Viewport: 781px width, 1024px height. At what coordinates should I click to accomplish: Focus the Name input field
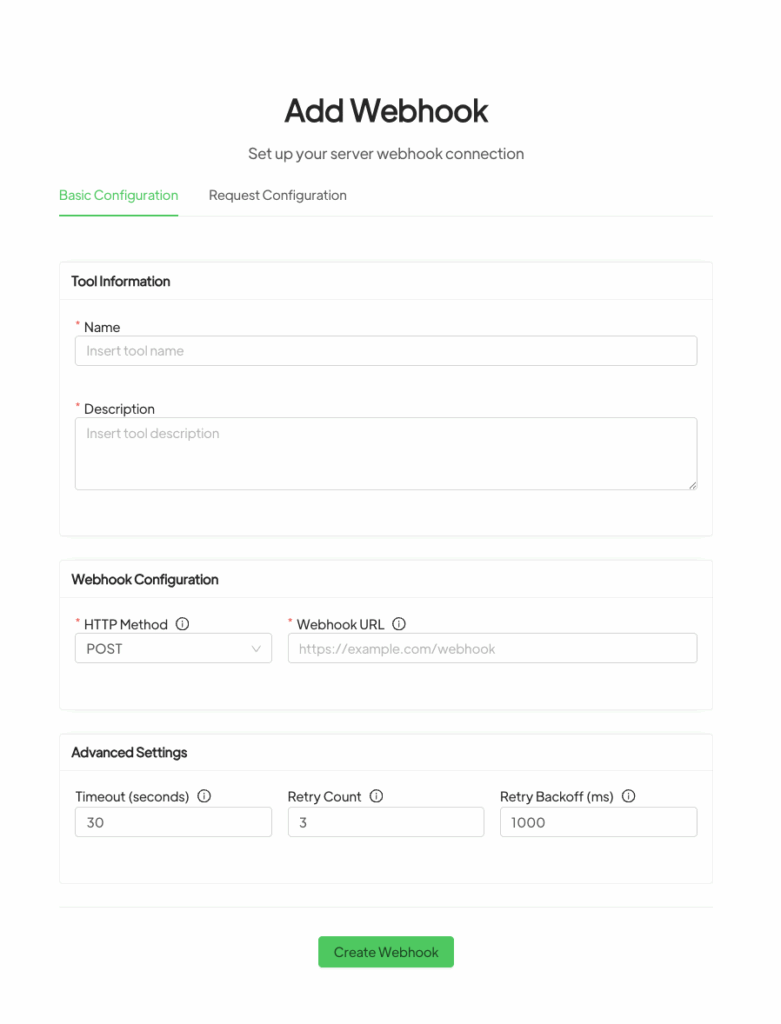(386, 351)
